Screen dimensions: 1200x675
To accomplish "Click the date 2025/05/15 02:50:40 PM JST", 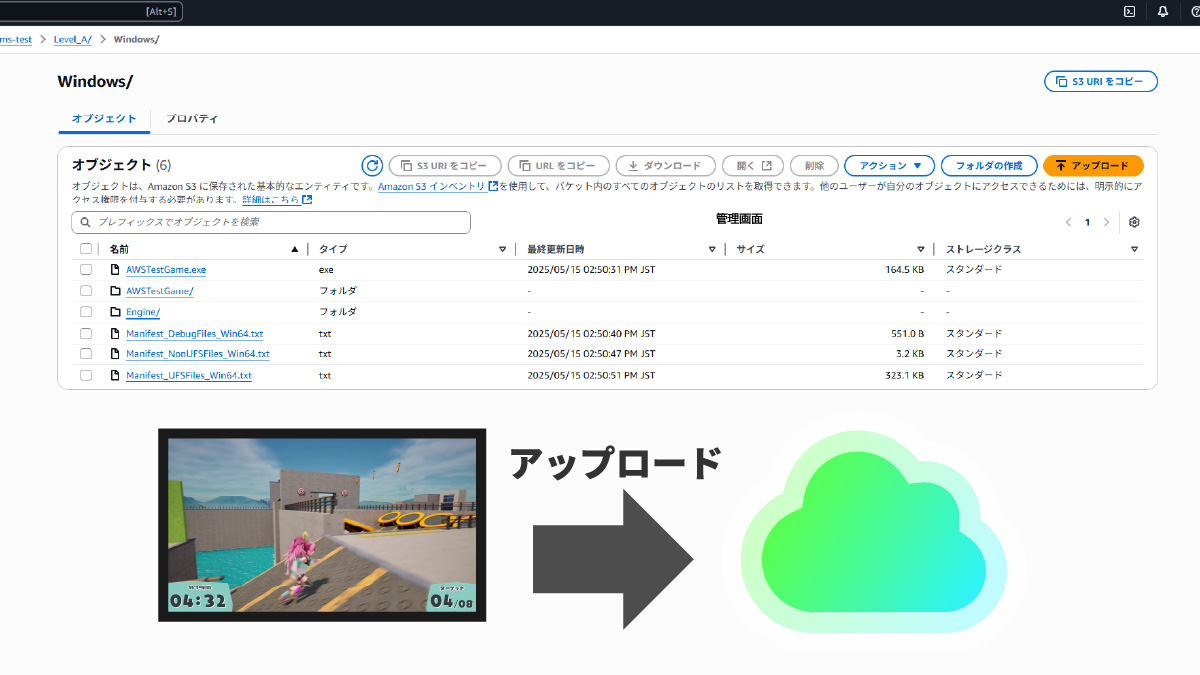I will [591, 333].
